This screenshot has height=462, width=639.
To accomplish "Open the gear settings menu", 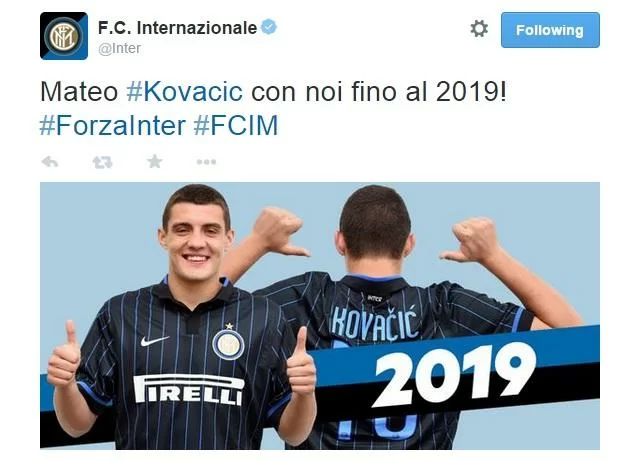I will tap(479, 29).
